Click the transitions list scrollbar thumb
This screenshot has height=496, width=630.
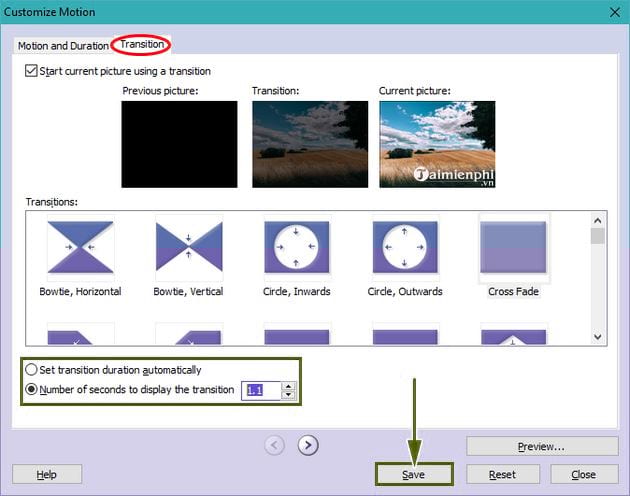597,236
